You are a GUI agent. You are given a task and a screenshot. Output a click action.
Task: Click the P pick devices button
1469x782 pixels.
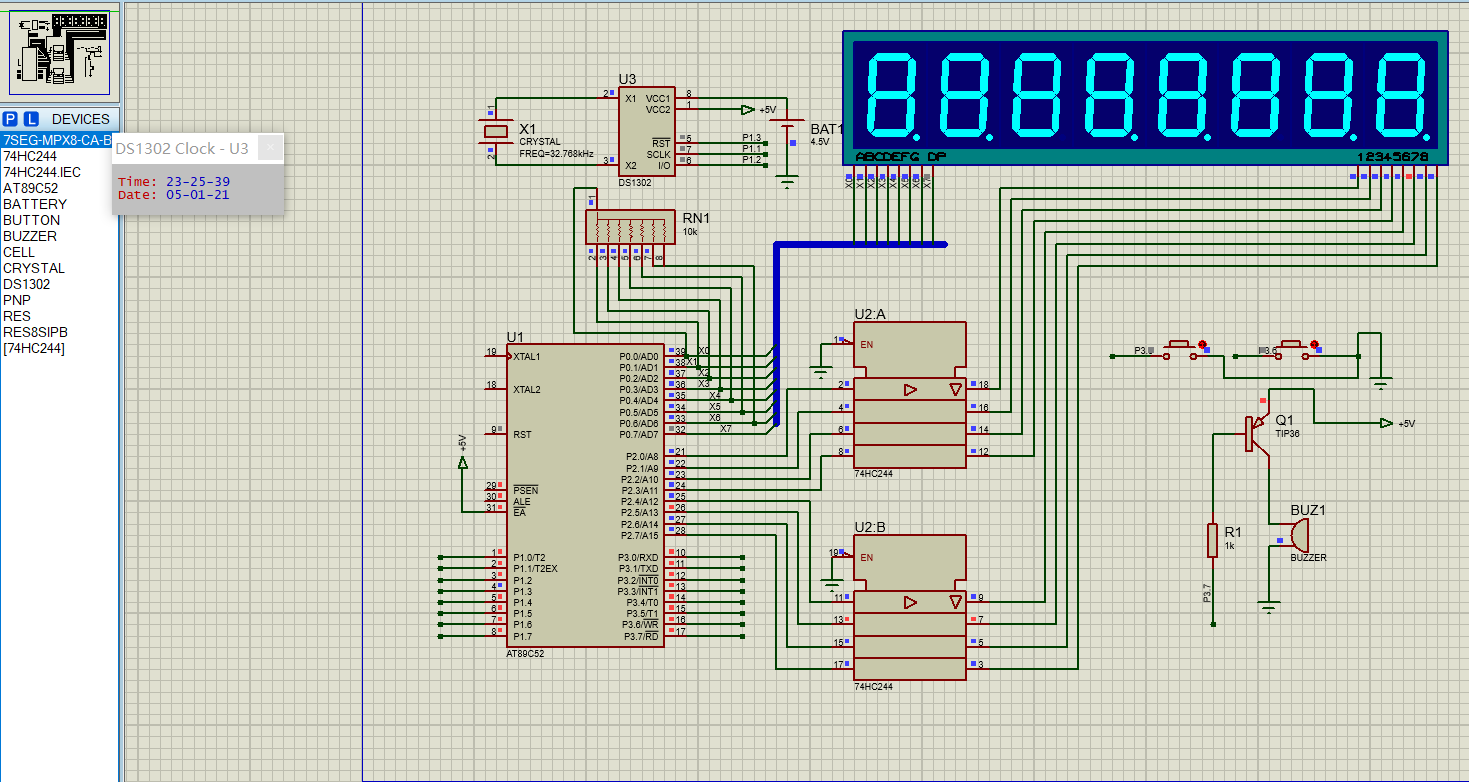click(11, 119)
